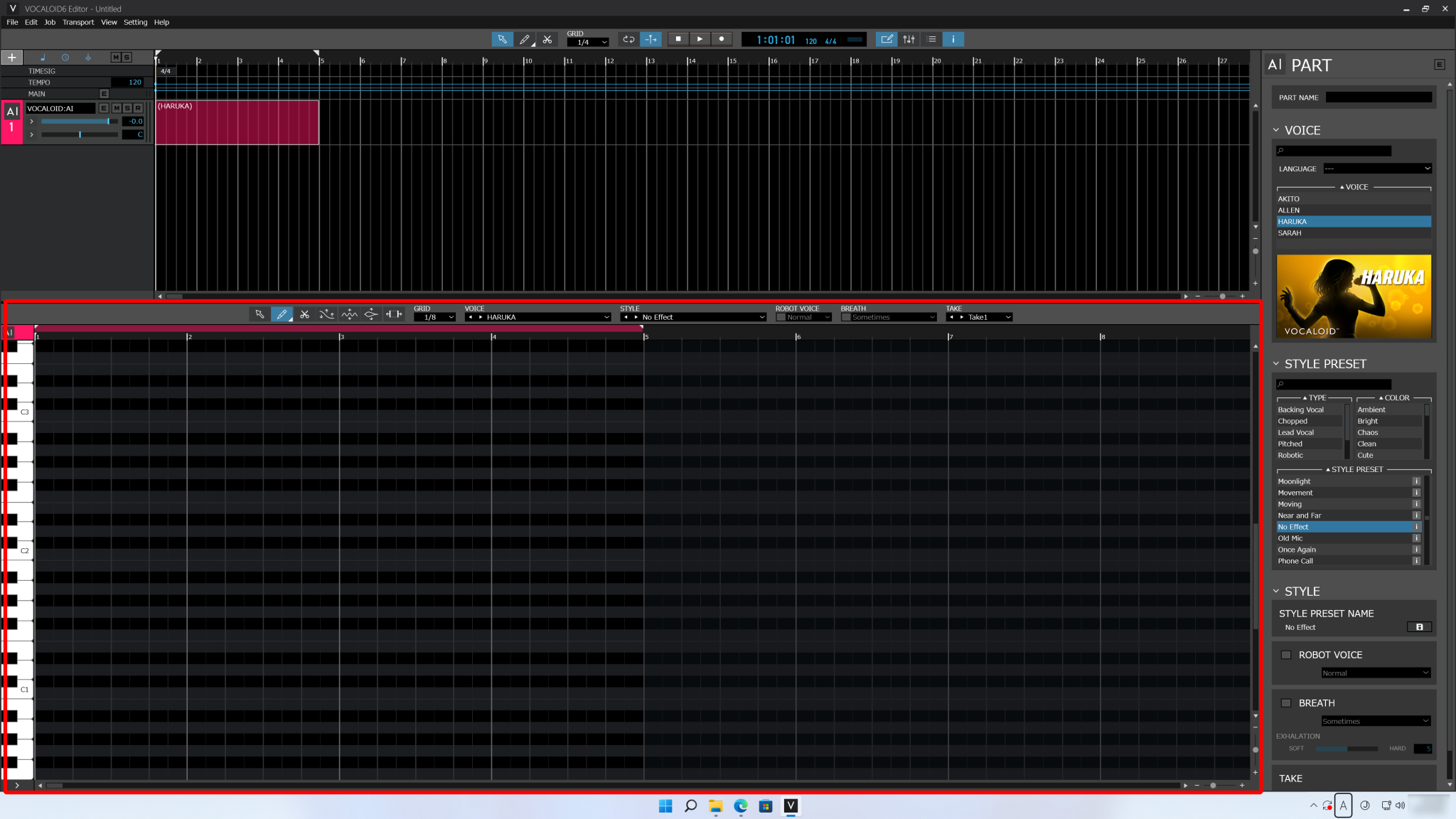Viewport: 1456px width, 819px height.
Task: Select the Pointer tool in the piano roll toolbar
Action: click(x=259, y=314)
